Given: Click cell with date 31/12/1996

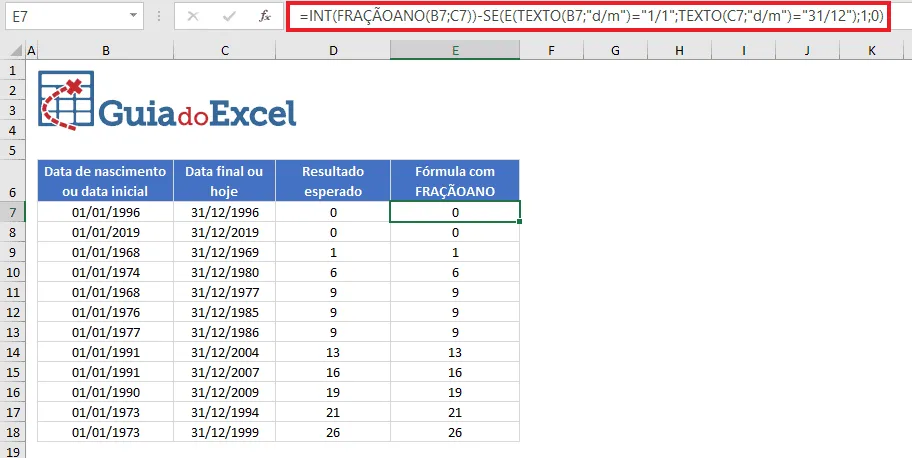Looking at the screenshot, I should (225, 212).
